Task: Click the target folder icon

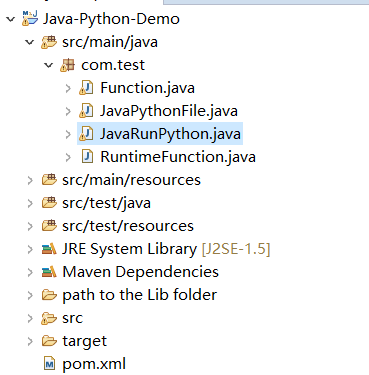Action: coord(49,341)
